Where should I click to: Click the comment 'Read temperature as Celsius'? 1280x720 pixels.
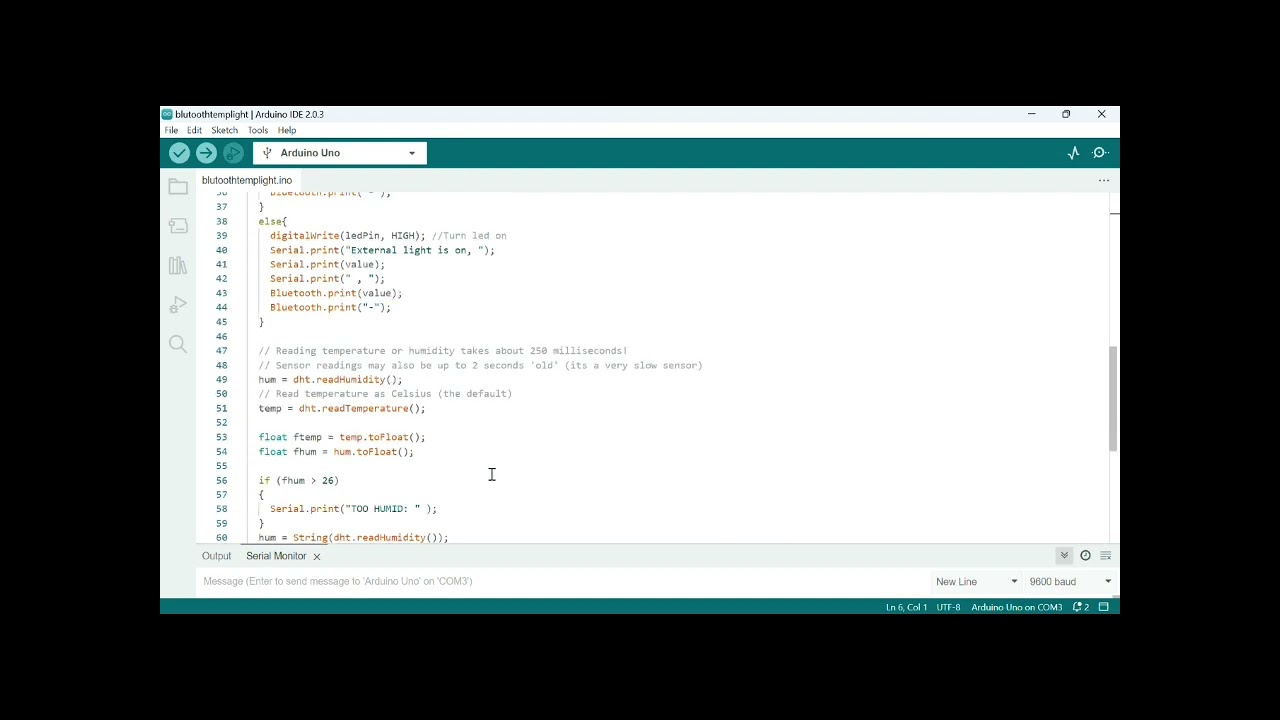click(x=385, y=394)
